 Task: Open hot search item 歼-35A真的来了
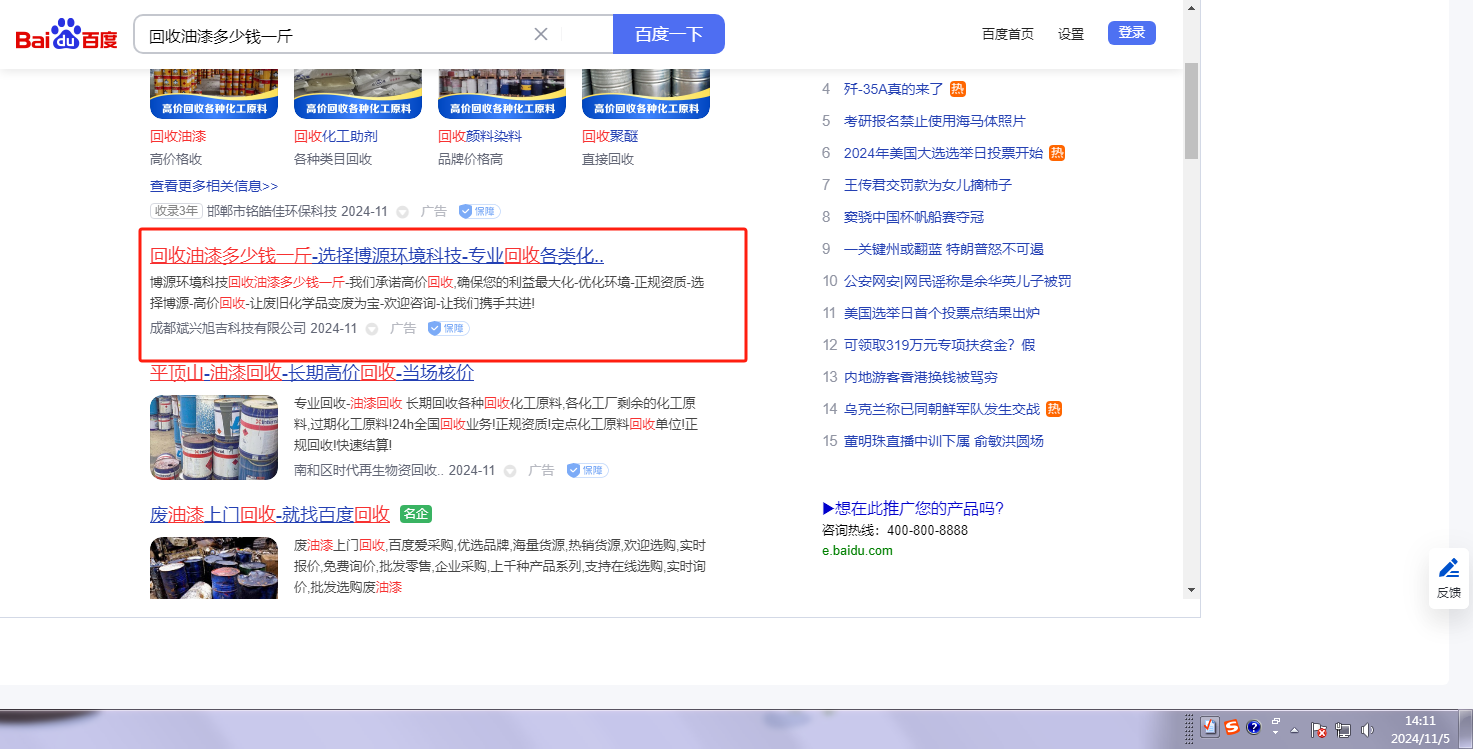[x=893, y=89]
